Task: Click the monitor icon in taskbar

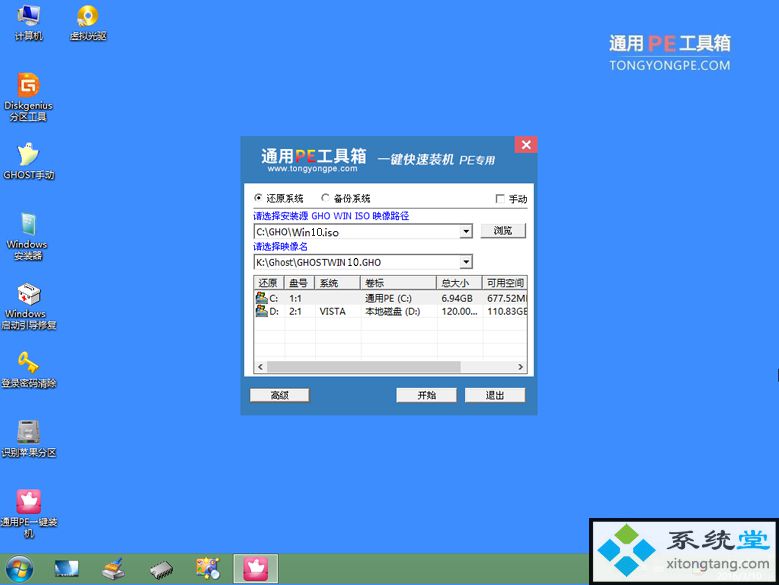Action: [x=66, y=569]
